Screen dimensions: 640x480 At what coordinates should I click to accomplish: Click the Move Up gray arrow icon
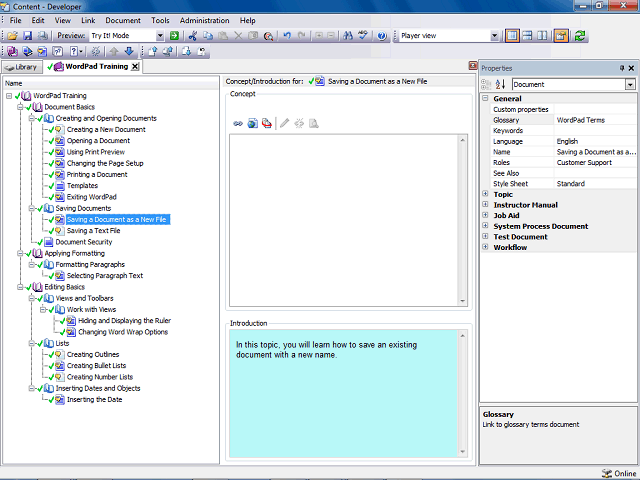pyautogui.click(x=114, y=51)
